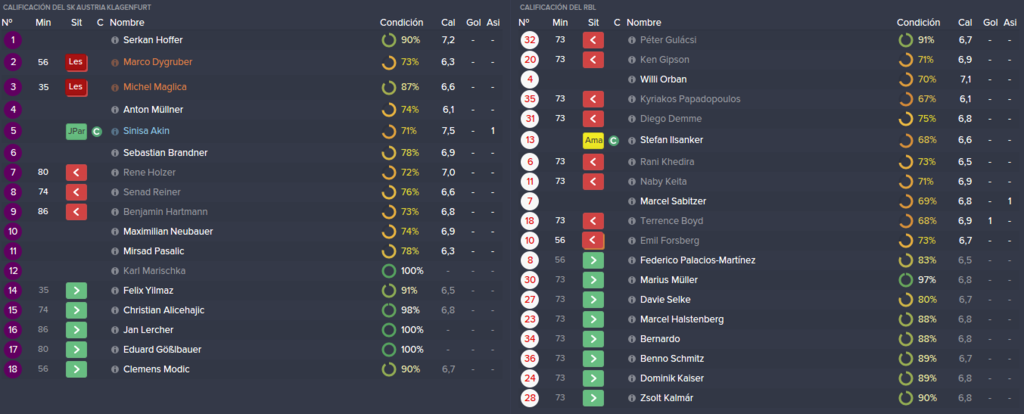Click Péter Gulácsi's red substituted-off arrow

[594, 40]
